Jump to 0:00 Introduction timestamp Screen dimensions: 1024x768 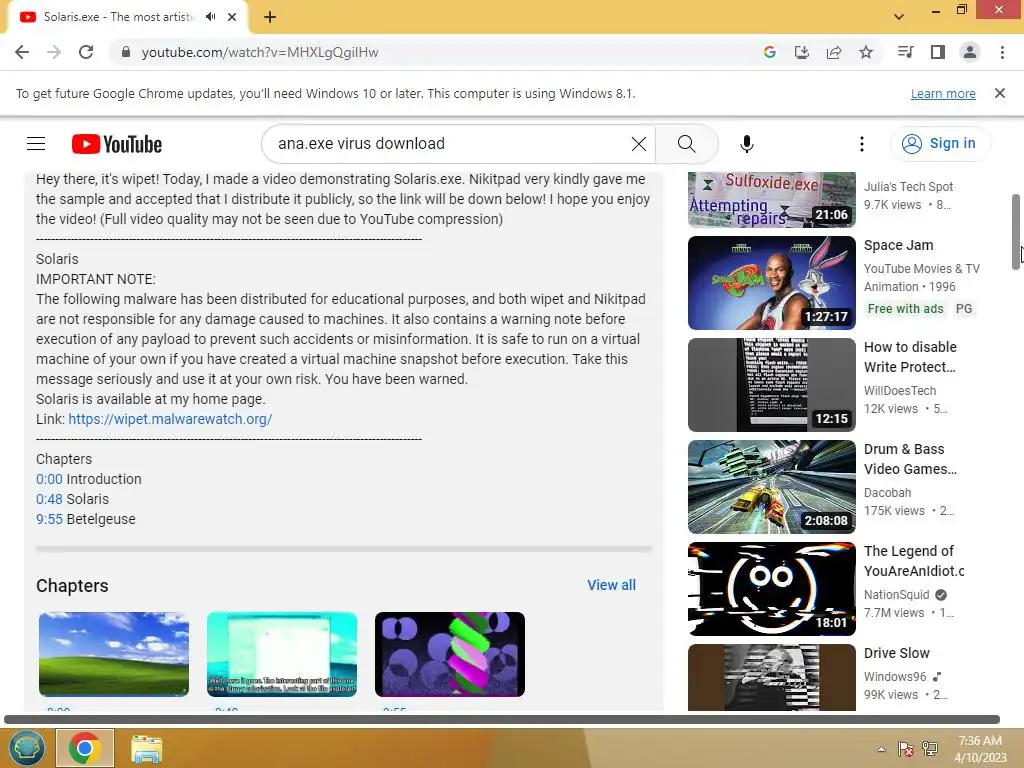[49, 479]
